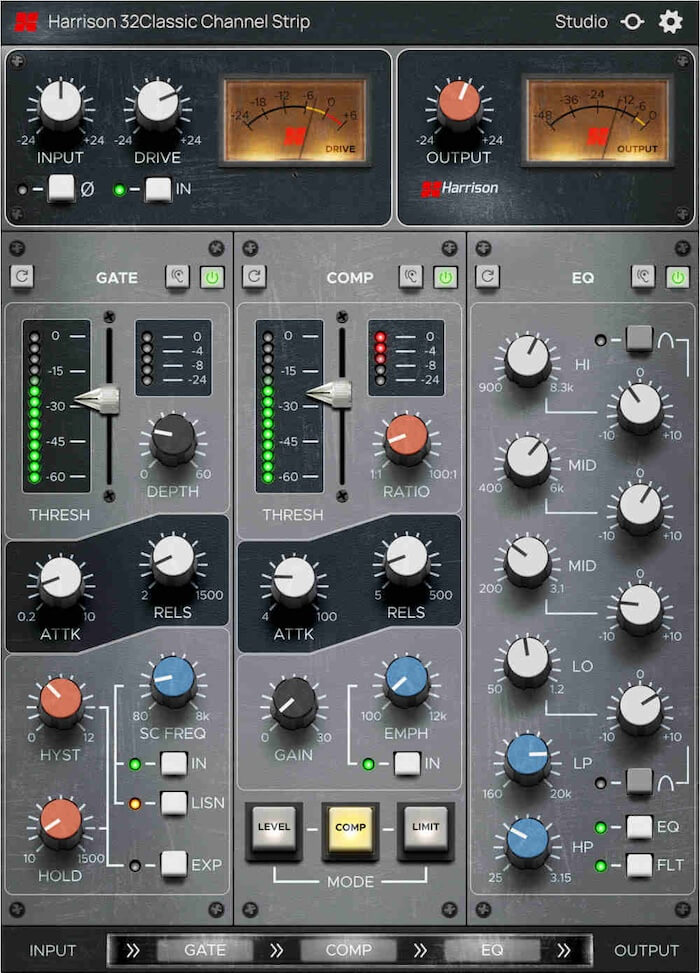The width and height of the screenshot is (700, 973).
Task: Click the gate THRESH slider handle
Action: [x=99, y=400]
